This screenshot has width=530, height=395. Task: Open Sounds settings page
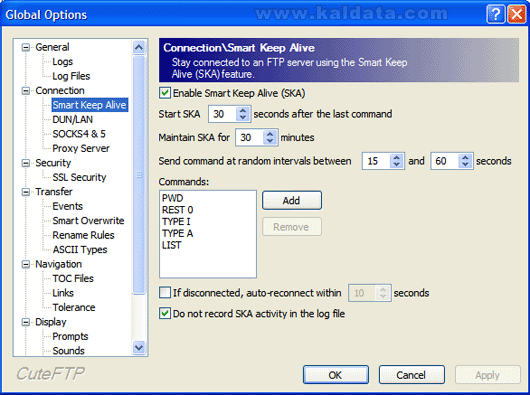pyautogui.click(x=68, y=351)
